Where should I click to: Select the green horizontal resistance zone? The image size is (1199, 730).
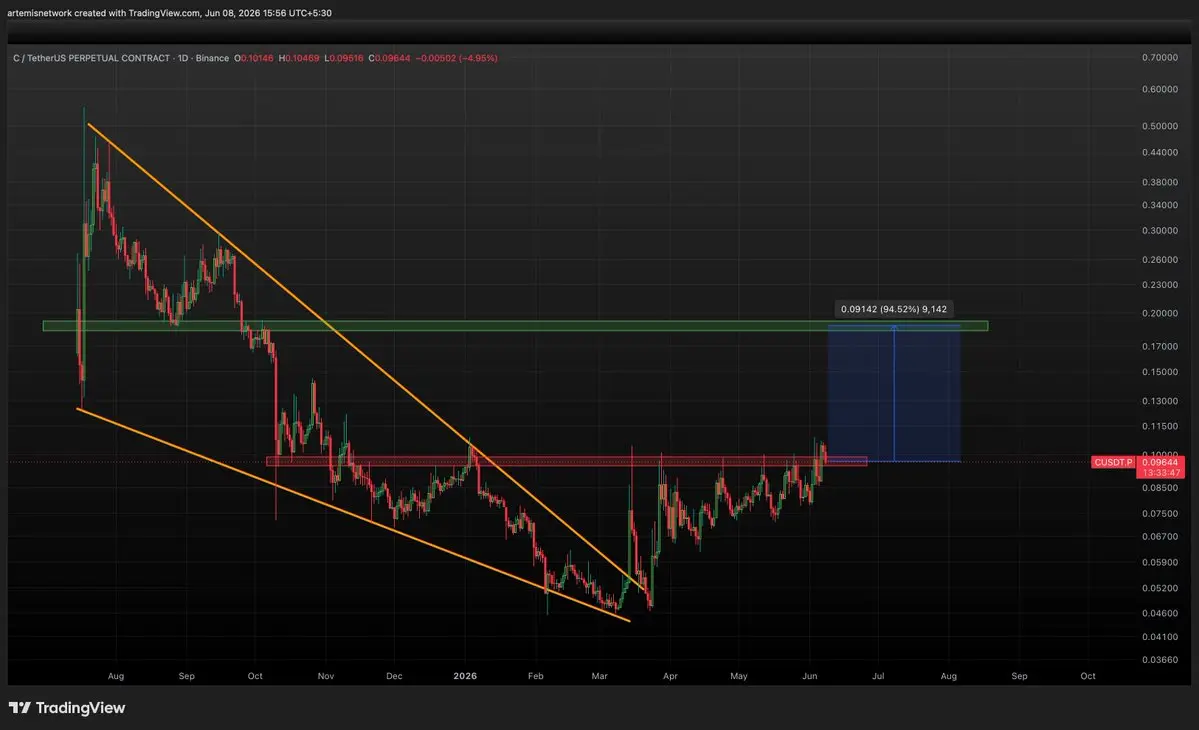[x=515, y=326]
